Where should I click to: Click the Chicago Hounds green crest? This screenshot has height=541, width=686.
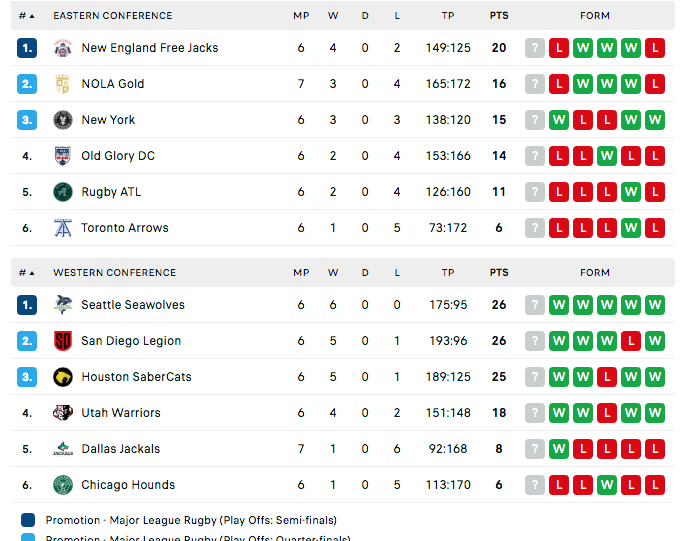point(63,485)
